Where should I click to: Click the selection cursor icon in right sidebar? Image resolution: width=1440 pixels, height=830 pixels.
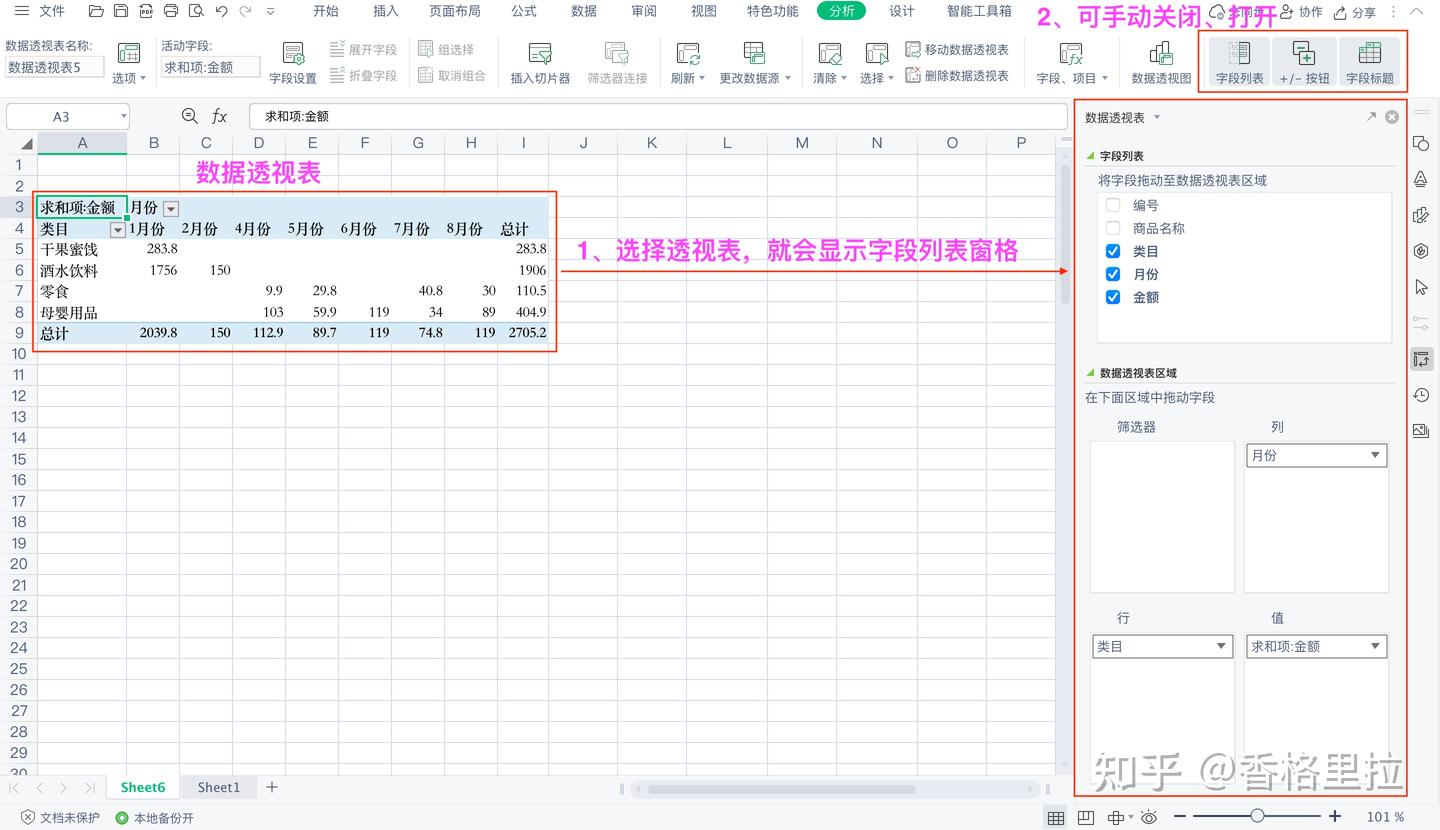pyautogui.click(x=1421, y=288)
